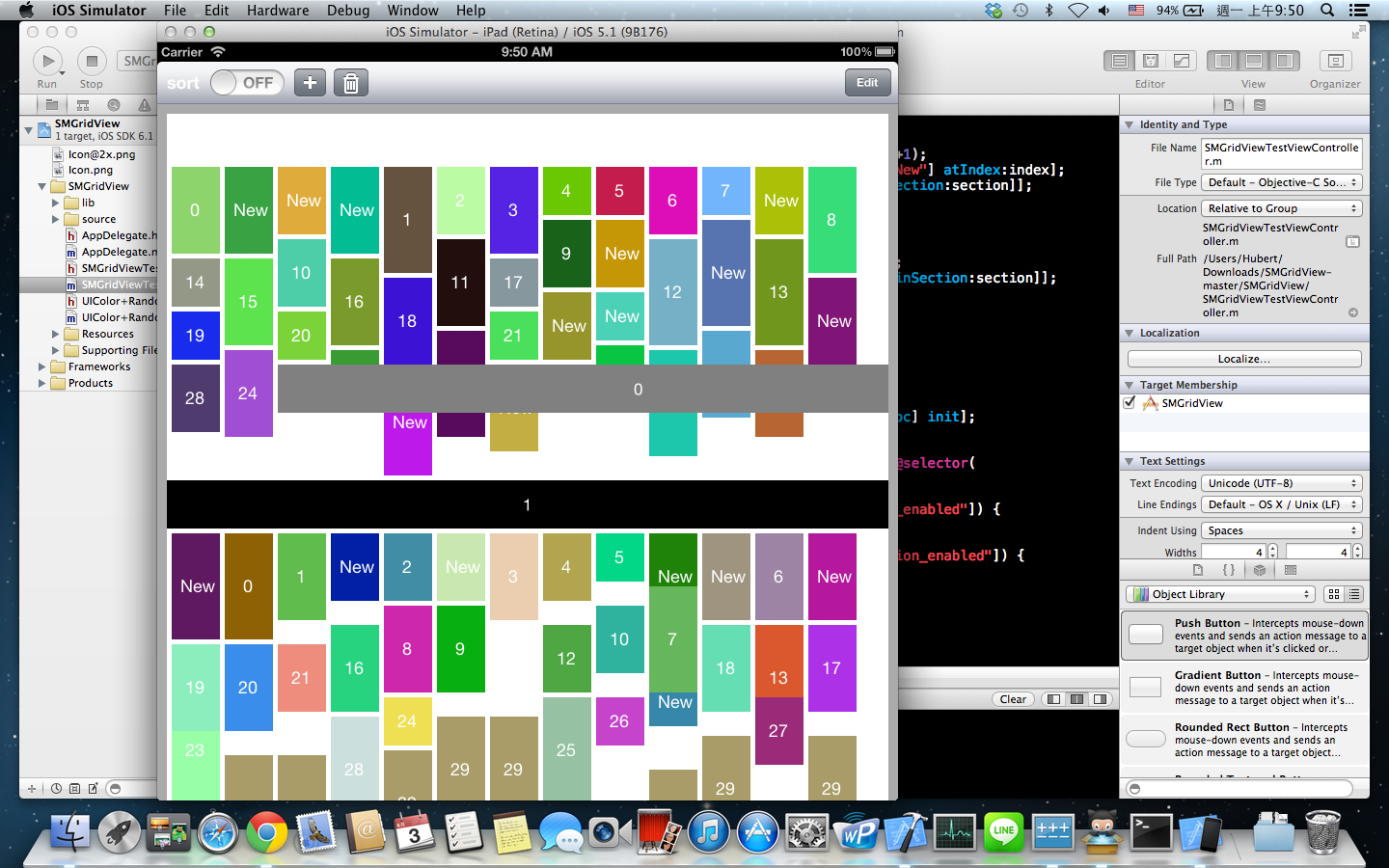Screen dimensions: 1389x868
Task: Open the File menu
Action: pos(175,10)
